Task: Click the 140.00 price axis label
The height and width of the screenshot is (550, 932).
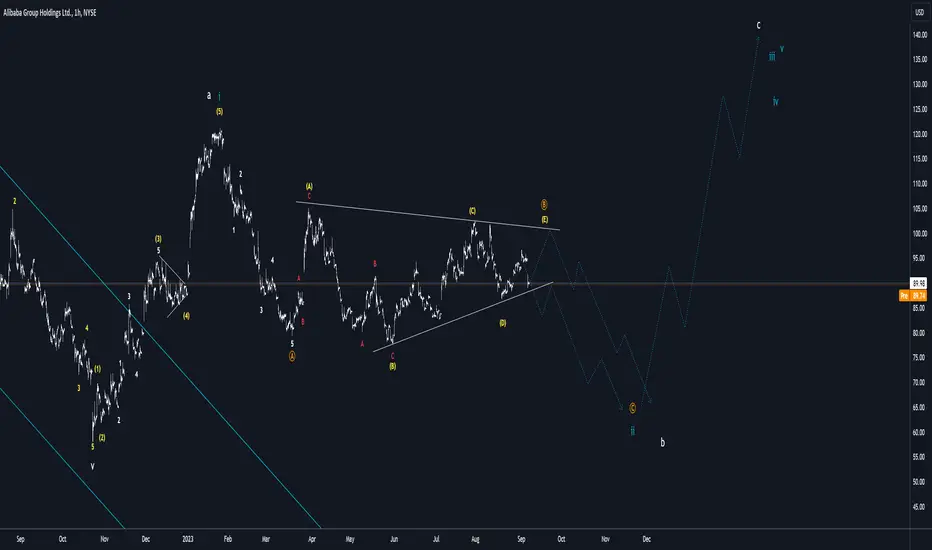Action: (x=920, y=34)
